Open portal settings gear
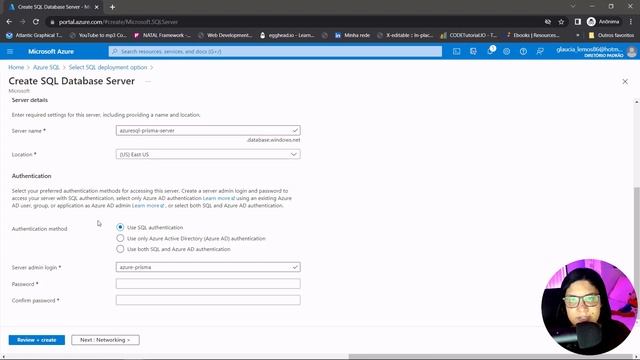The width and height of the screenshot is (640, 360). click(507, 51)
